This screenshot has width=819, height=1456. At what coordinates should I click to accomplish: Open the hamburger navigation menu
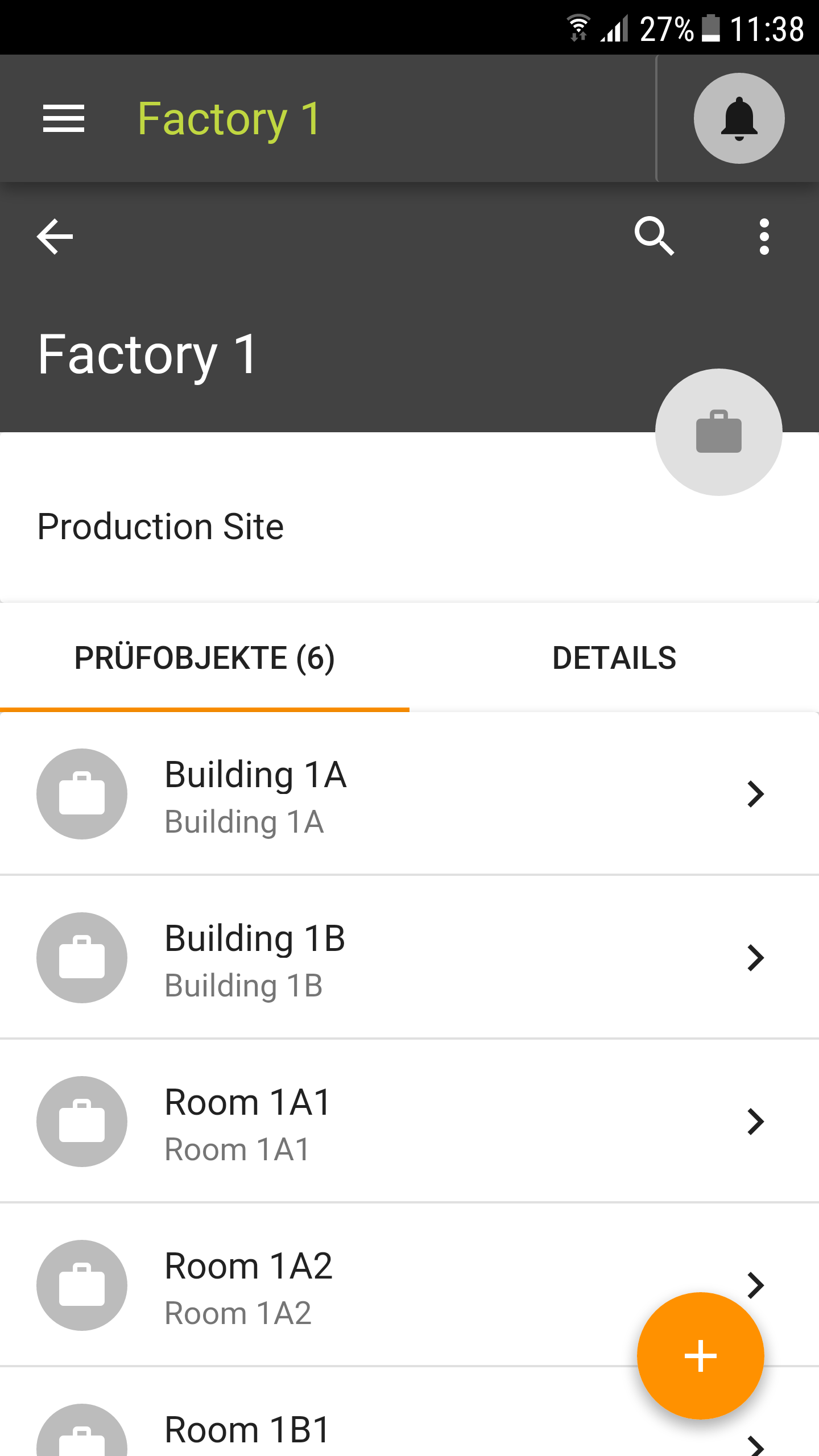tap(64, 118)
